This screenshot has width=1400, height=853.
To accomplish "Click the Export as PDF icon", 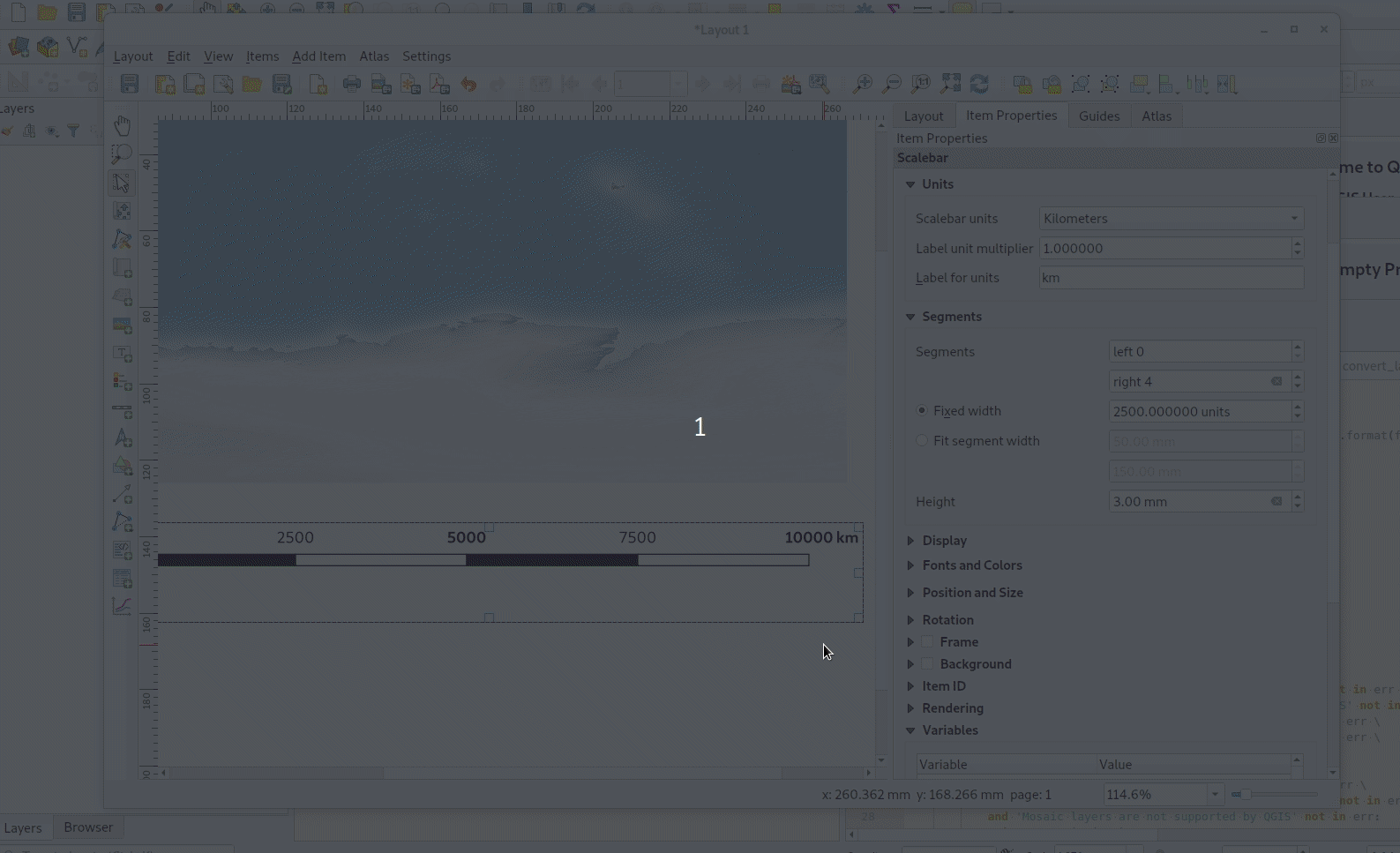I will 439,85.
